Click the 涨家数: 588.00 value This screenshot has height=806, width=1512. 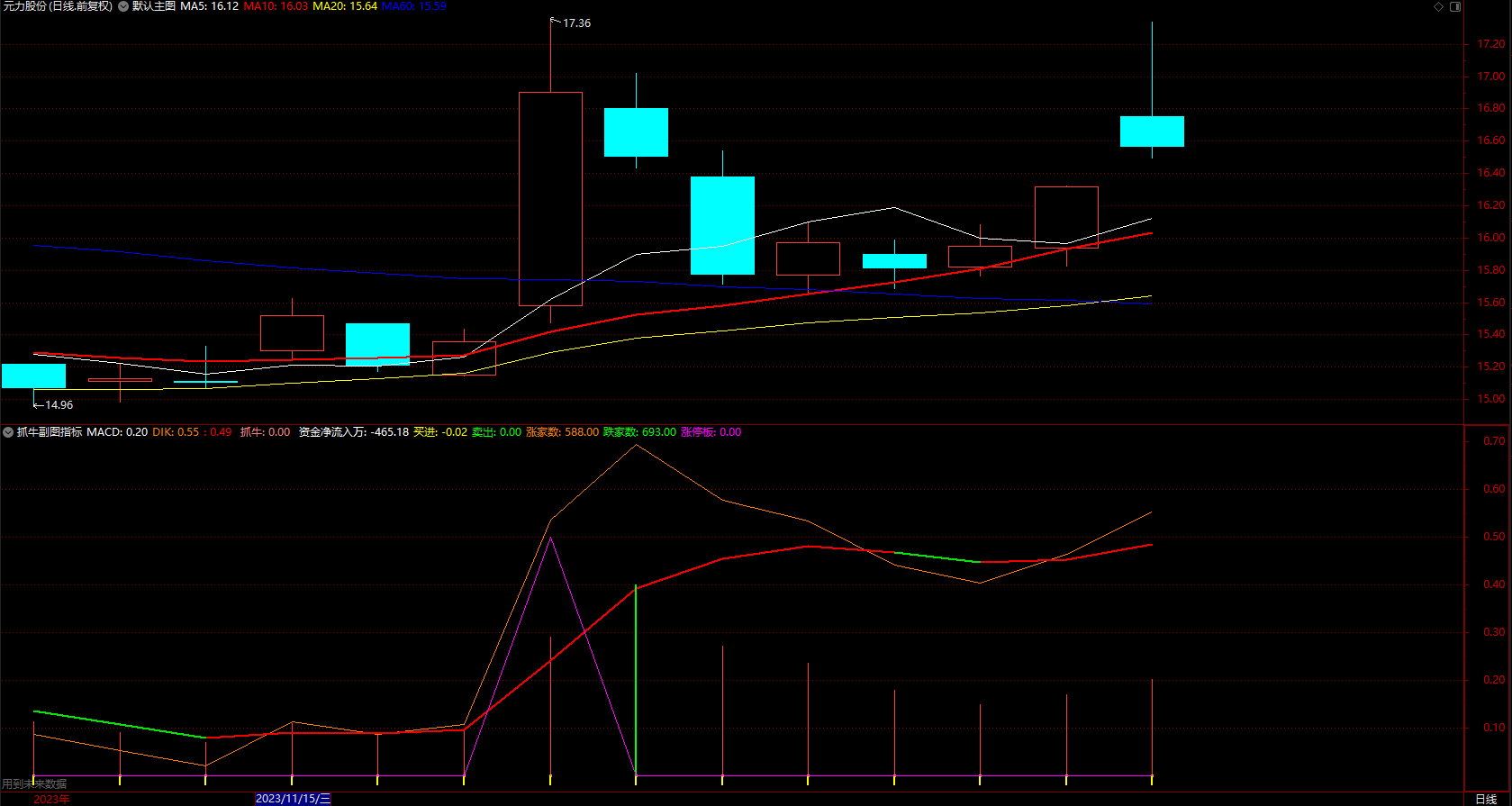(562, 432)
